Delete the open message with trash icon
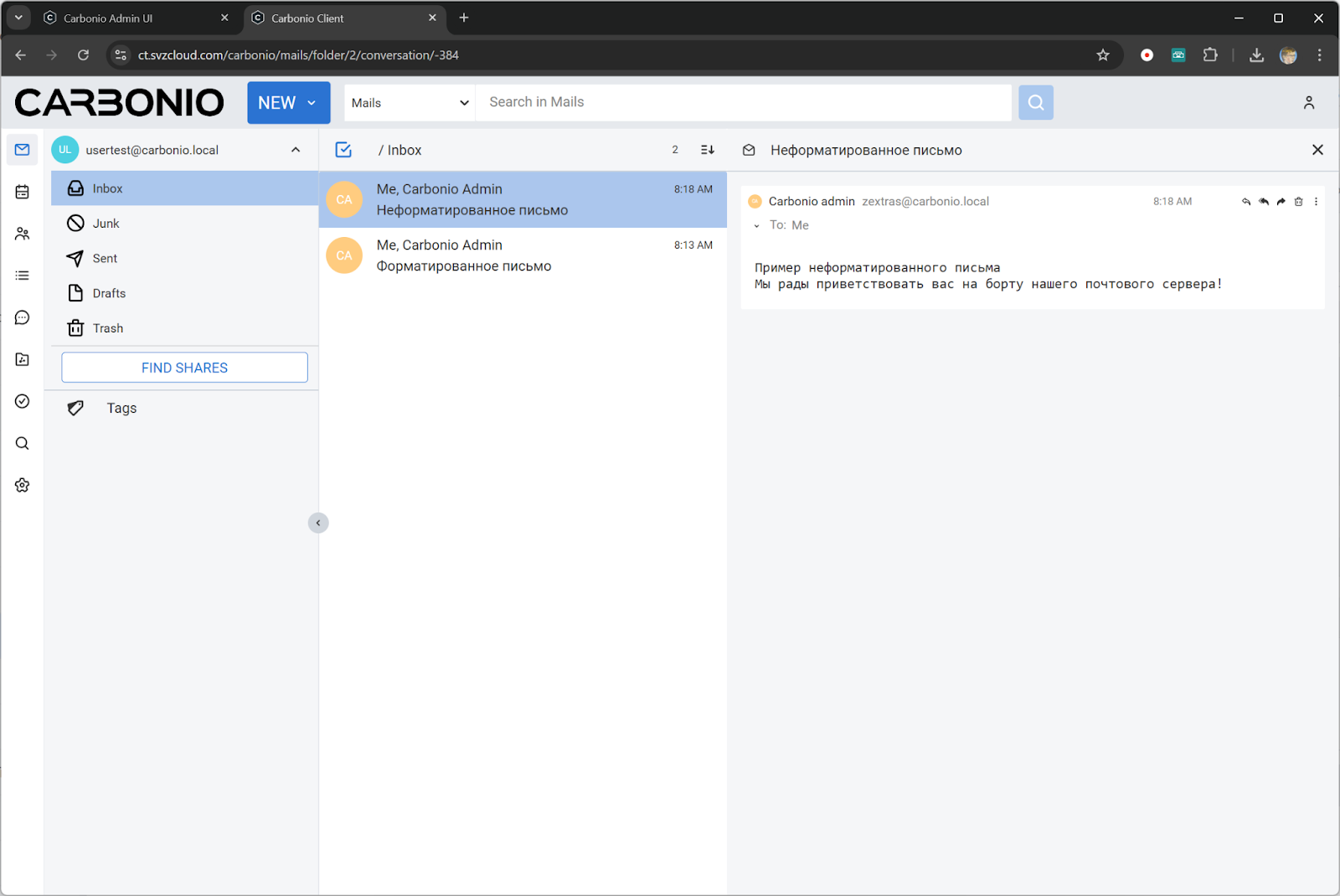This screenshot has height=896, width=1340. tap(1299, 202)
